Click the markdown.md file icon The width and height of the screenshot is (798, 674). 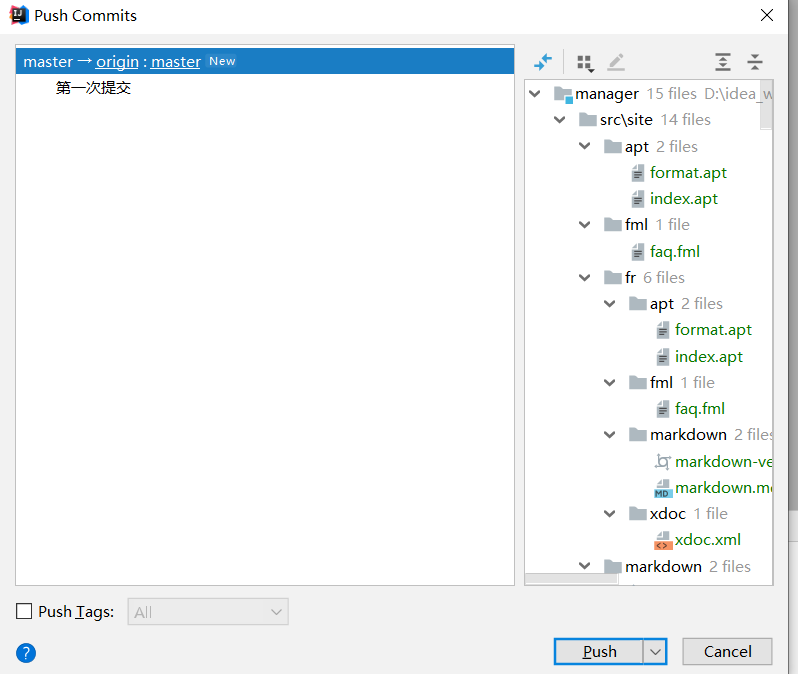[663, 489]
